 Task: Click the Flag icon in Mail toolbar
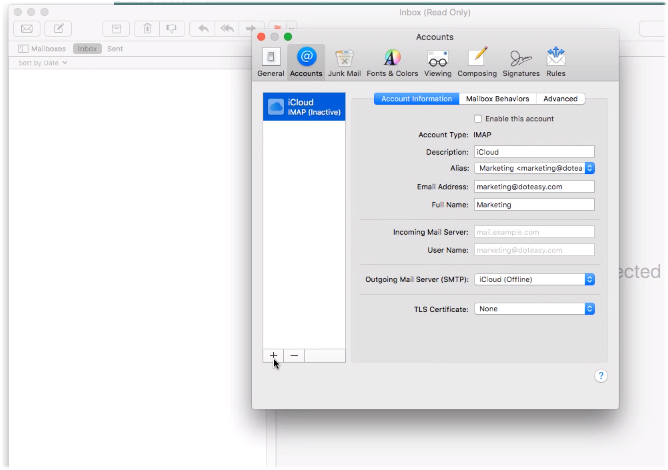pyautogui.click(x=277, y=27)
